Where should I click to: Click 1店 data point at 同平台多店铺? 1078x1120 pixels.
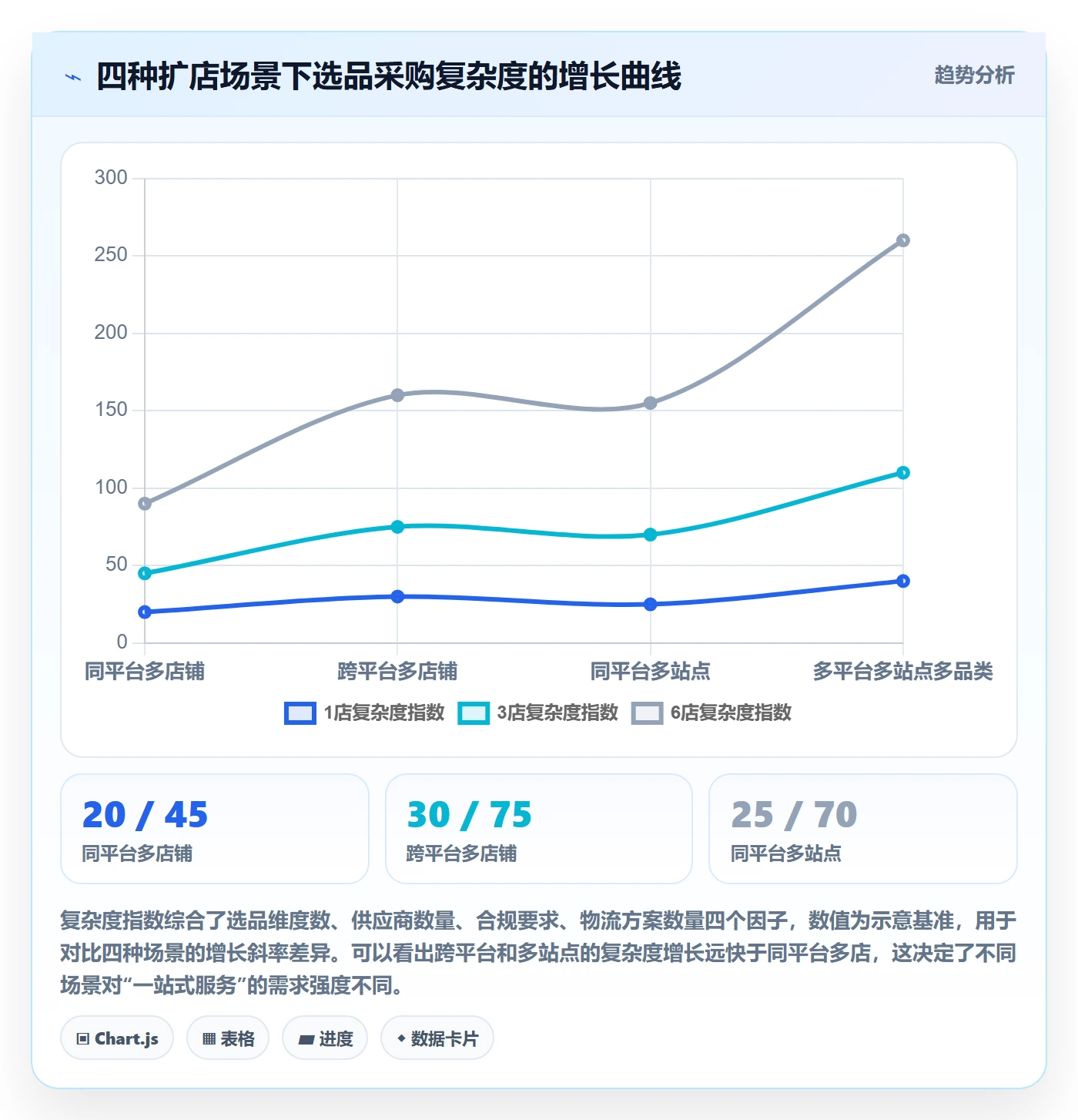[x=145, y=612]
